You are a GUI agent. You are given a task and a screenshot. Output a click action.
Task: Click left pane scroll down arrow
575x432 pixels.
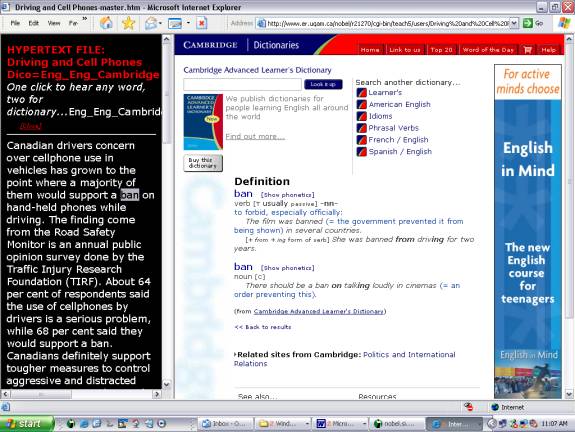(x=166, y=384)
